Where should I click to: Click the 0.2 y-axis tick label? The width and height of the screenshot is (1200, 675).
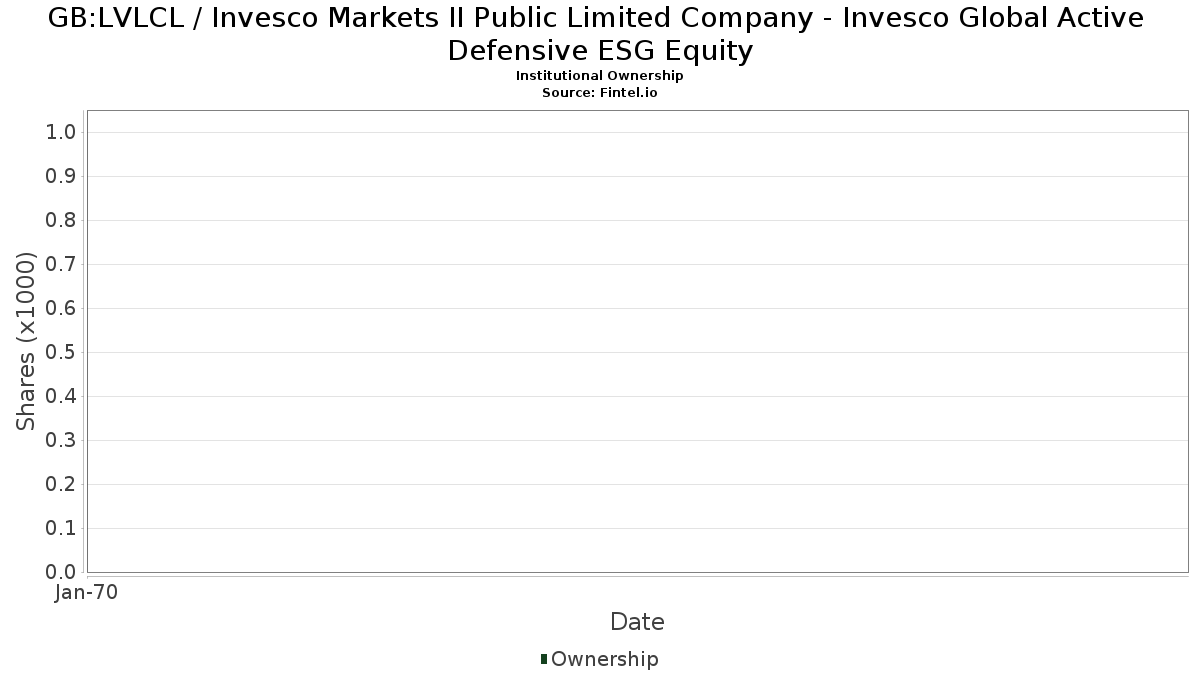click(x=61, y=485)
